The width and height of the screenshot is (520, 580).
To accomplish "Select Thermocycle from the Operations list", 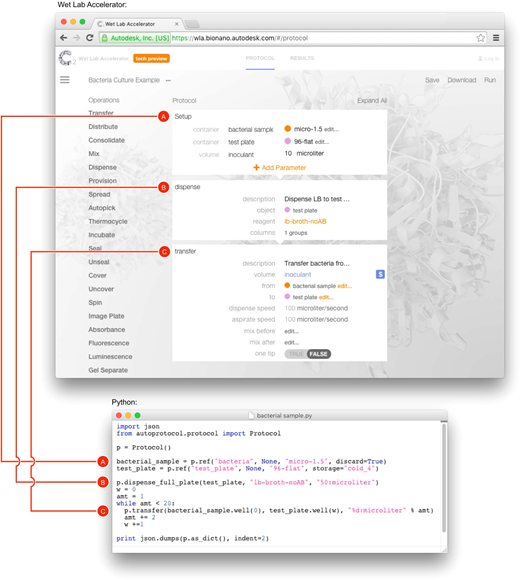I will pyautogui.click(x=108, y=221).
